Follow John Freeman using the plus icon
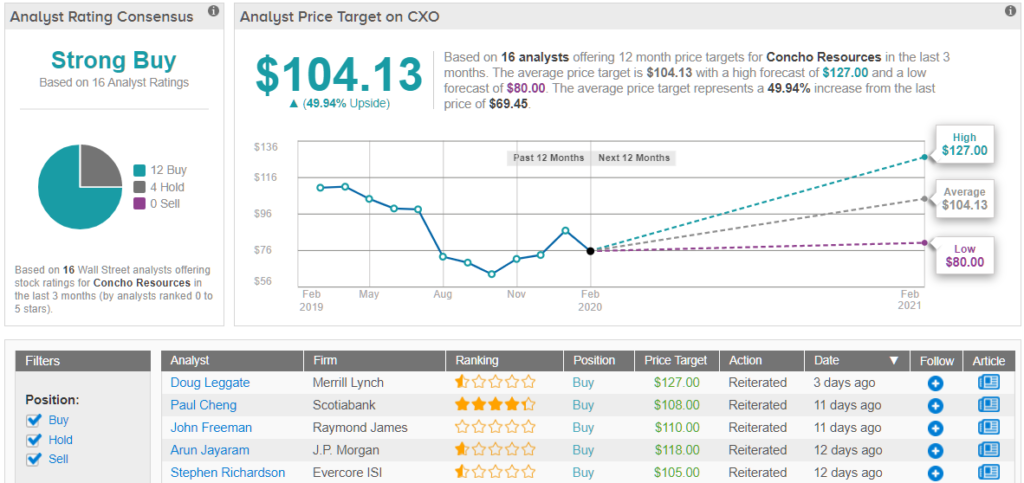The height and width of the screenshot is (483, 1024). tap(935, 428)
